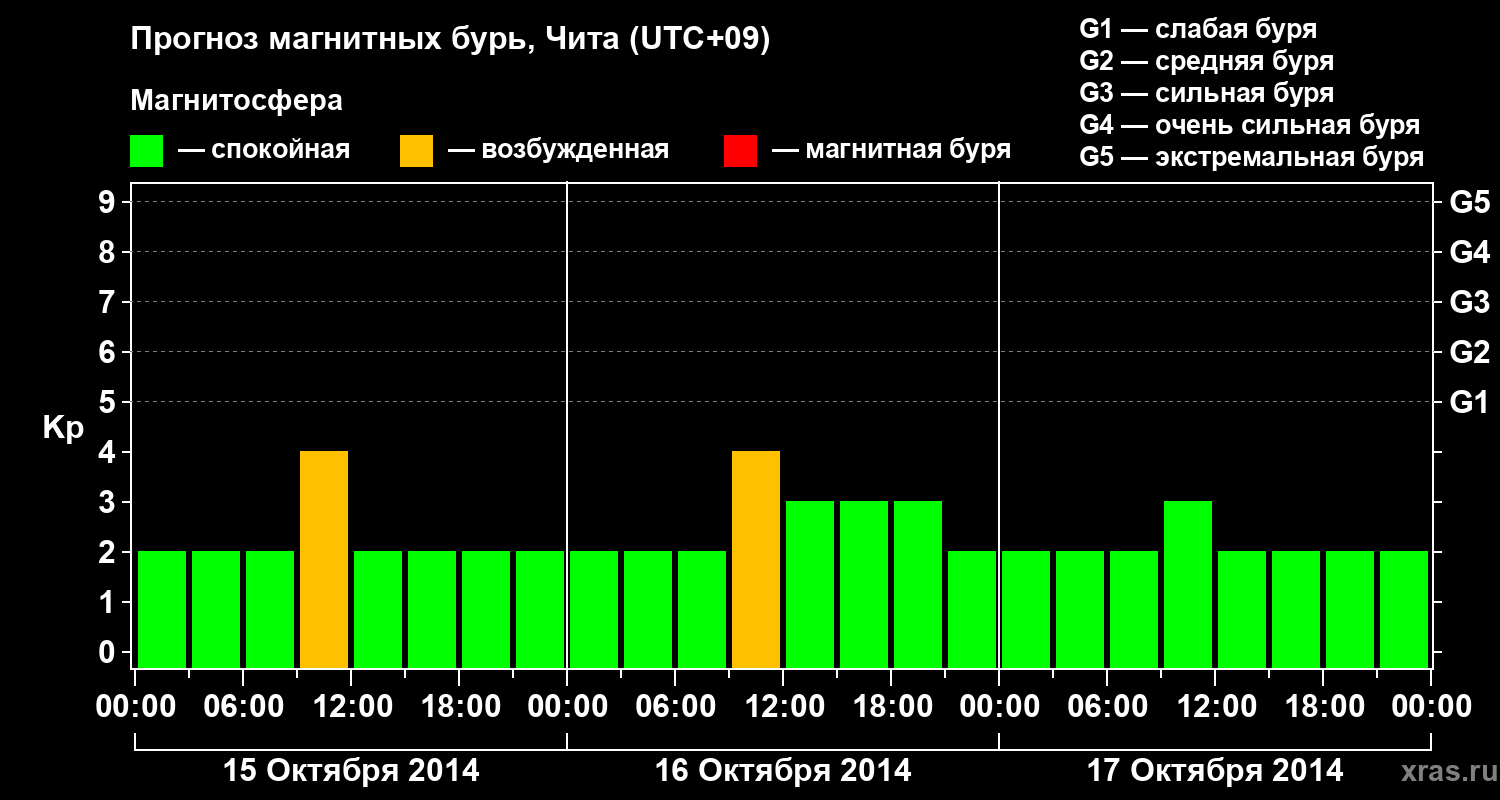Click the '9' value on the Kp axis
The image size is (1500, 800).
[x=109, y=202]
